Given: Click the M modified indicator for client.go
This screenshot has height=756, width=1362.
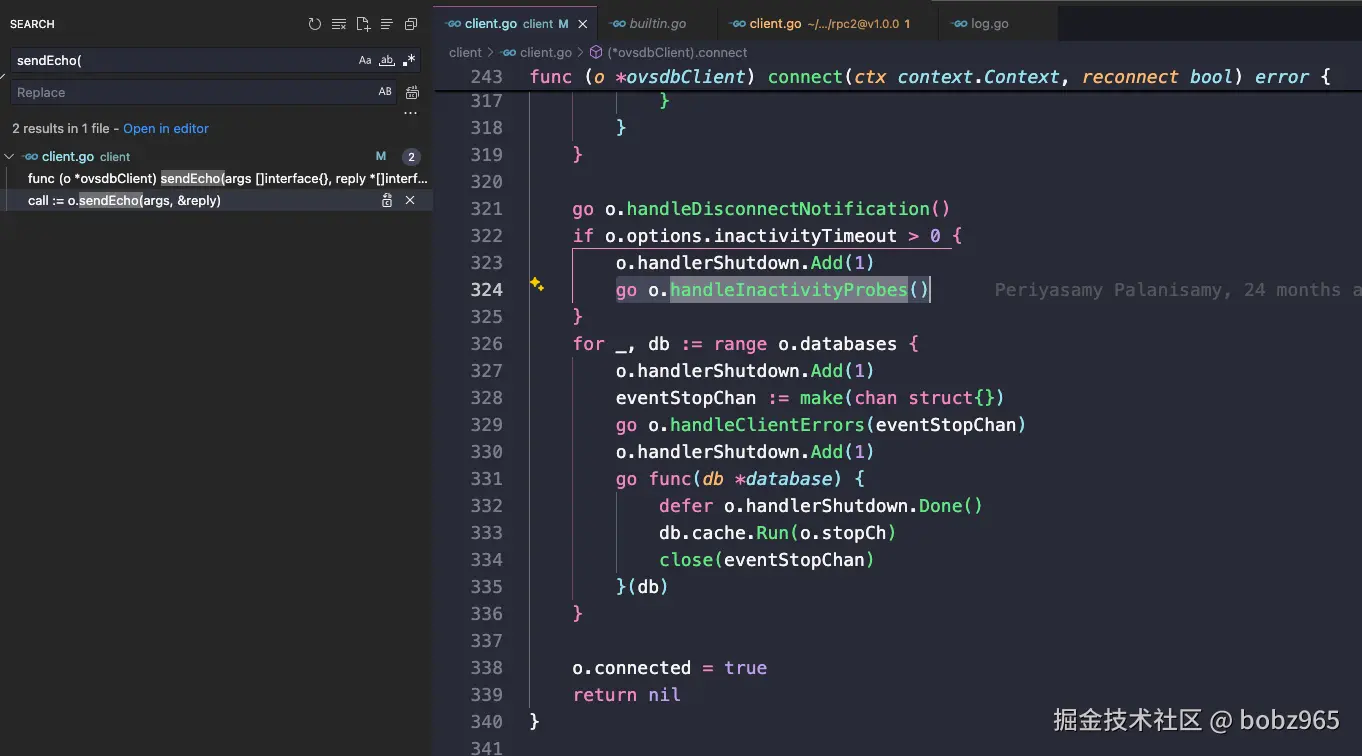Looking at the screenshot, I should pyautogui.click(x=381, y=156).
